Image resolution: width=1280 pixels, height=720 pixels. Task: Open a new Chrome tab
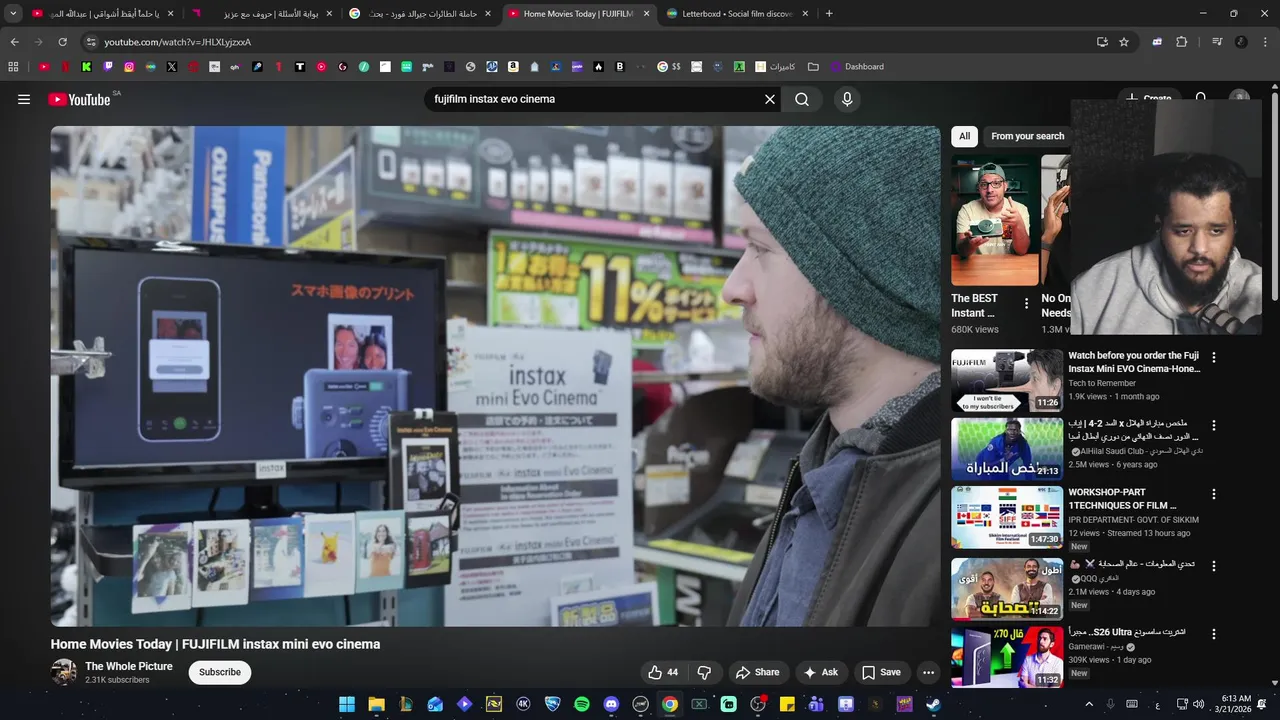(x=829, y=14)
